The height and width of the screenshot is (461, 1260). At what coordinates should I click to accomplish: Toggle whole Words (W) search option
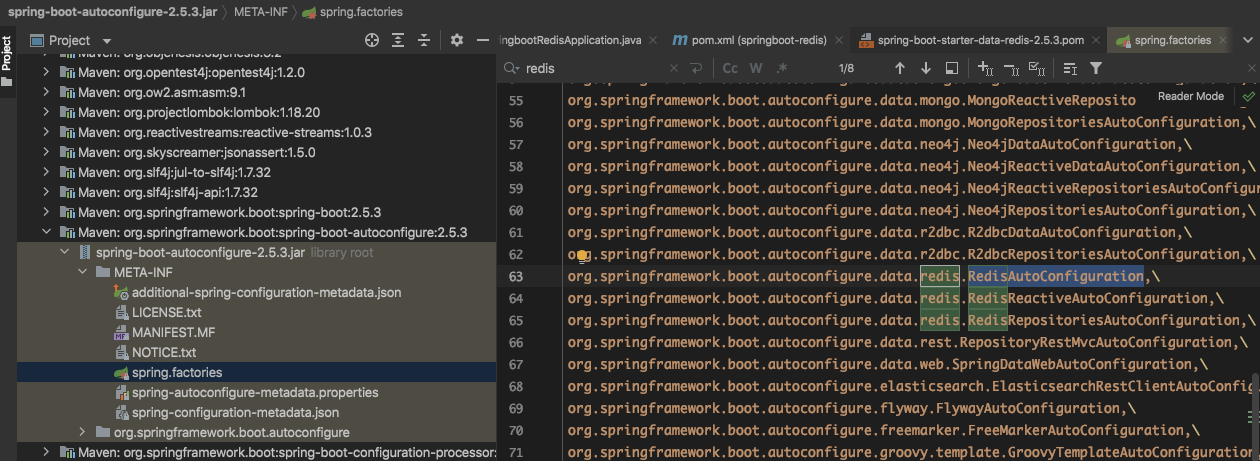[x=756, y=68]
